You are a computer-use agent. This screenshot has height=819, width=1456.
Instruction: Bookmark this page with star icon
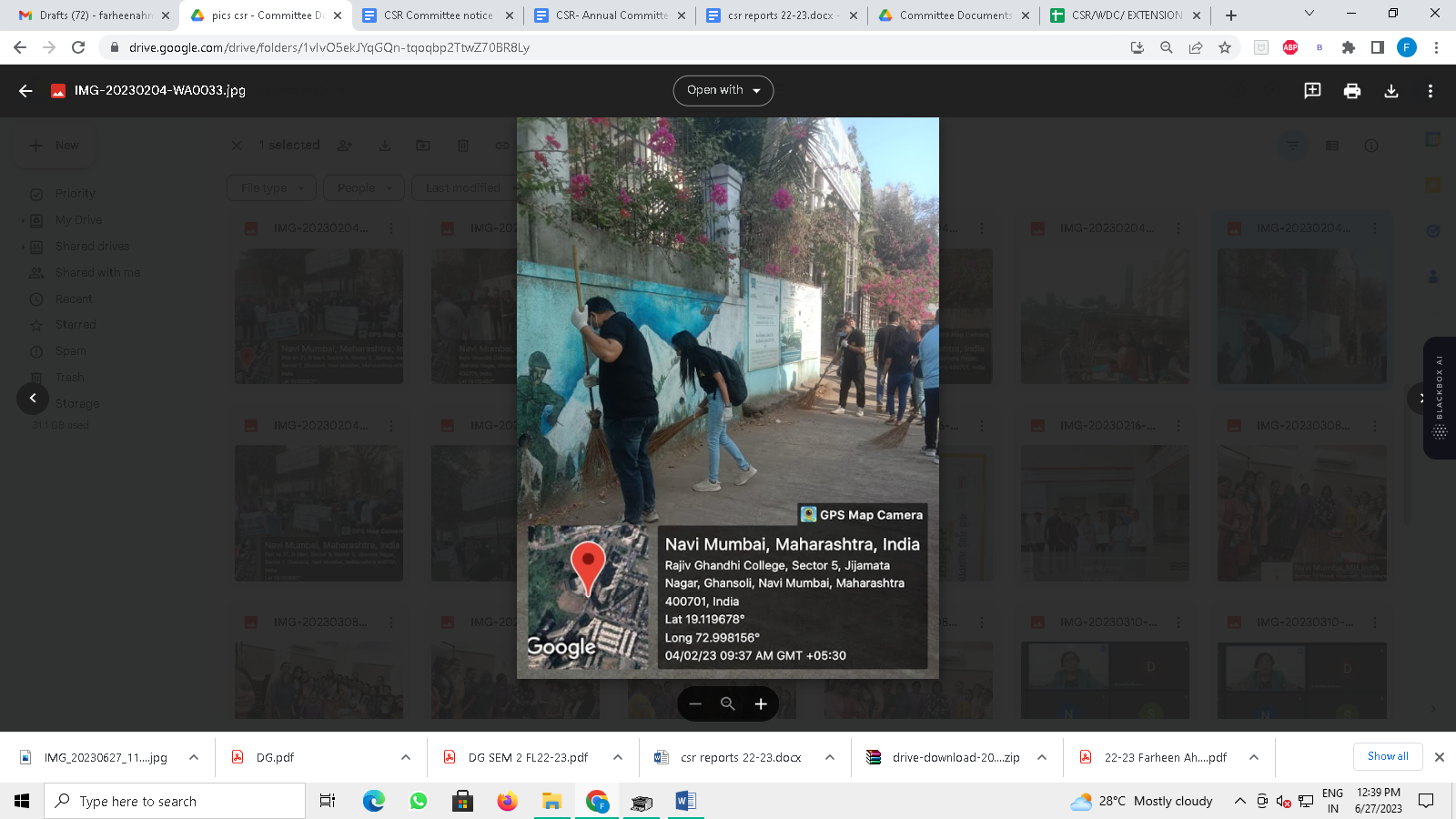coord(1225,47)
